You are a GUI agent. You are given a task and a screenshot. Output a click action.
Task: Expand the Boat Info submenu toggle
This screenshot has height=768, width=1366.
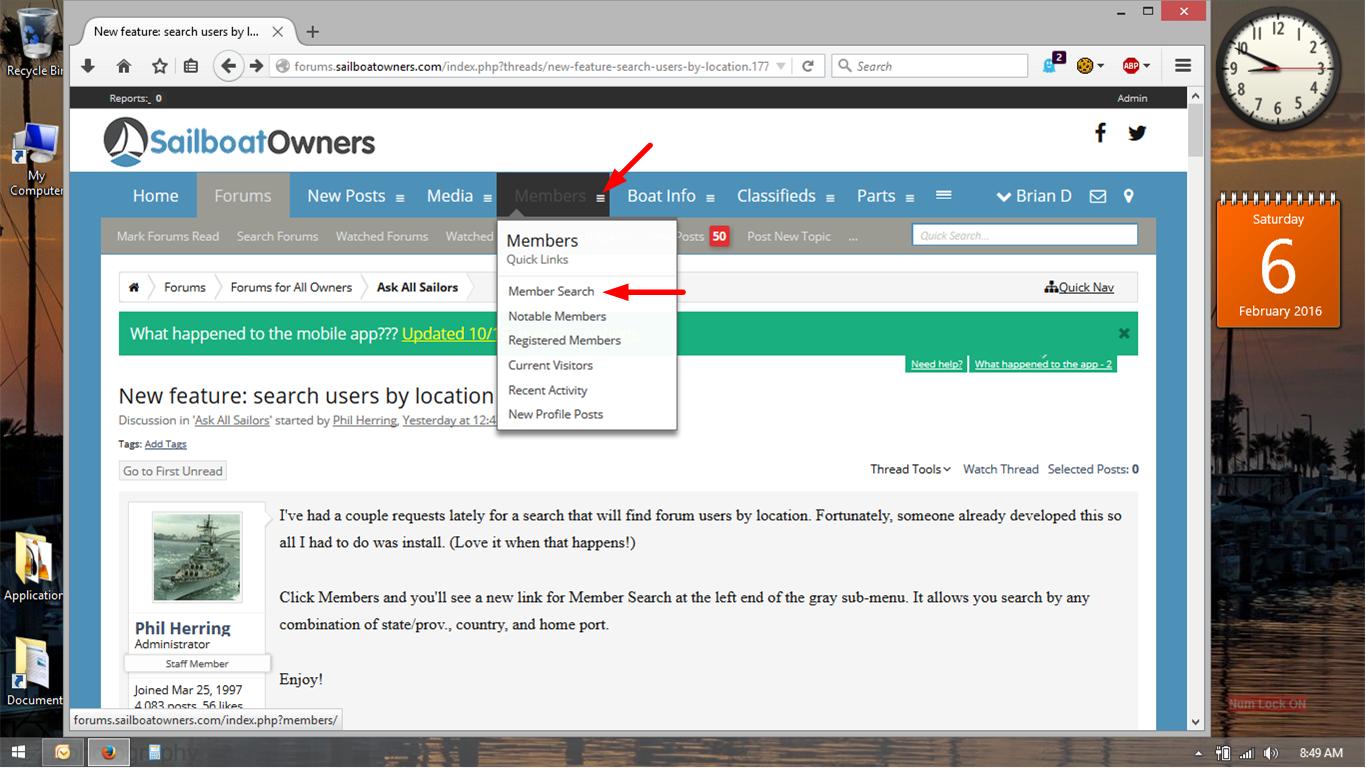(x=710, y=198)
